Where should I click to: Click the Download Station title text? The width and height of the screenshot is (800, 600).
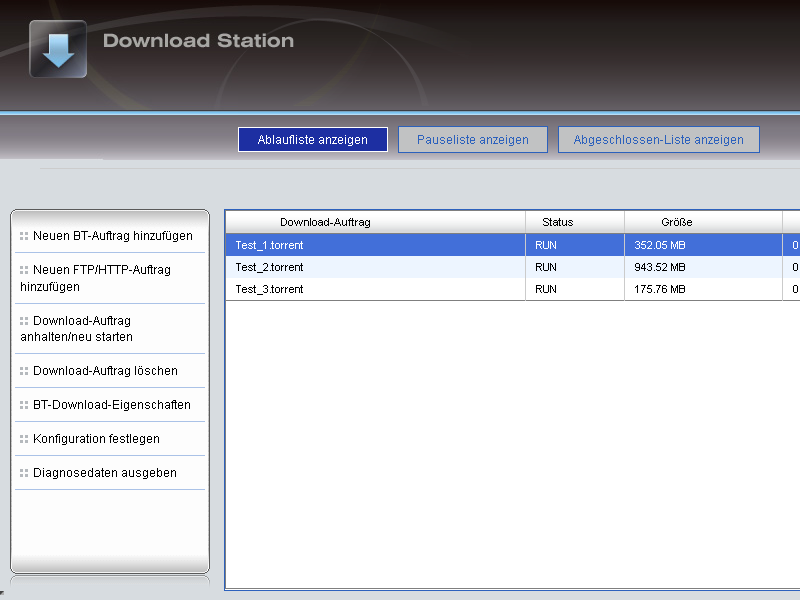coord(198,41)
